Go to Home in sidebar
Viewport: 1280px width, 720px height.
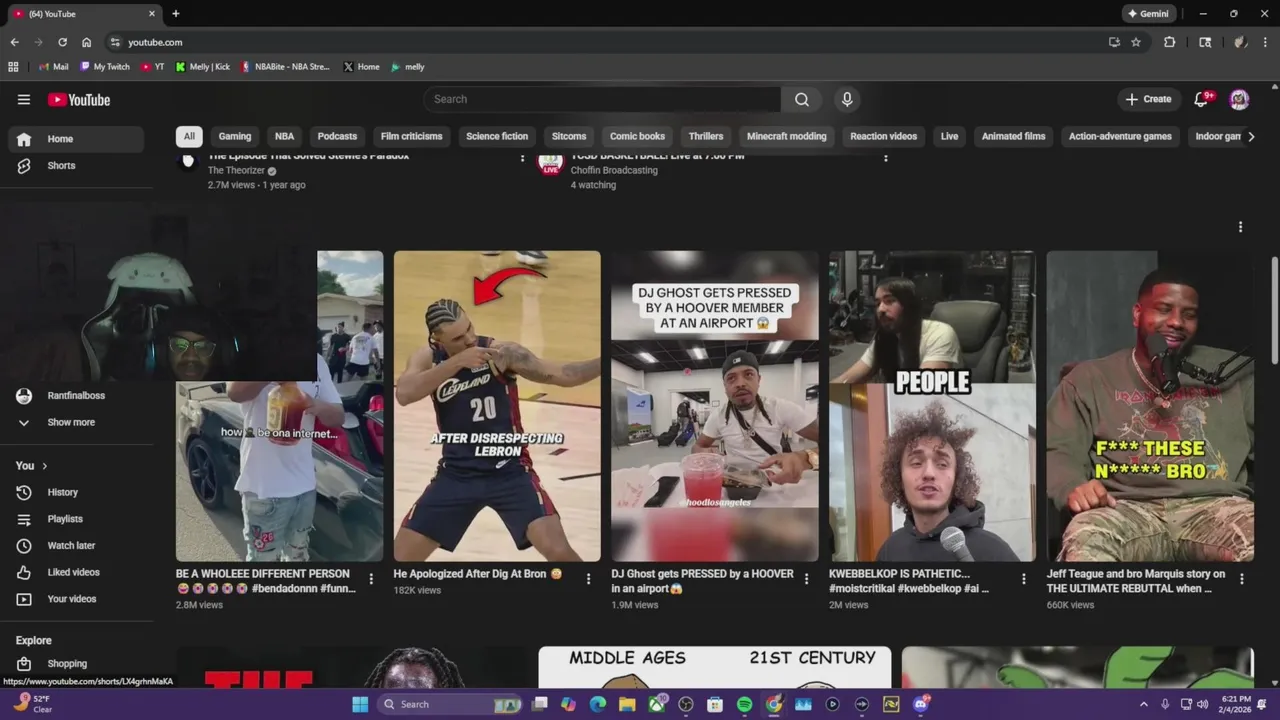click(x=76, y=139)
